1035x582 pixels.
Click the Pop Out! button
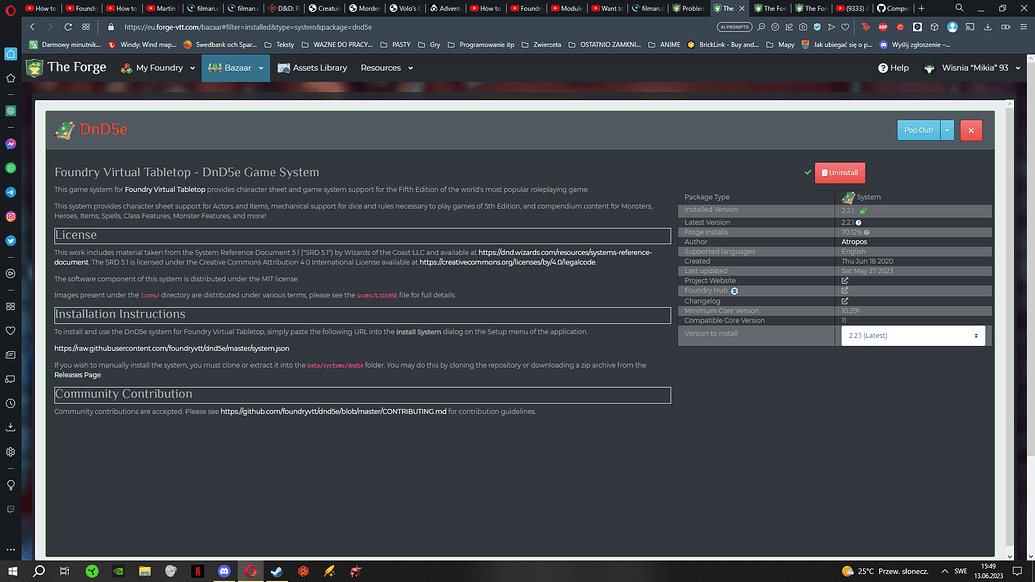pos(918,130)
